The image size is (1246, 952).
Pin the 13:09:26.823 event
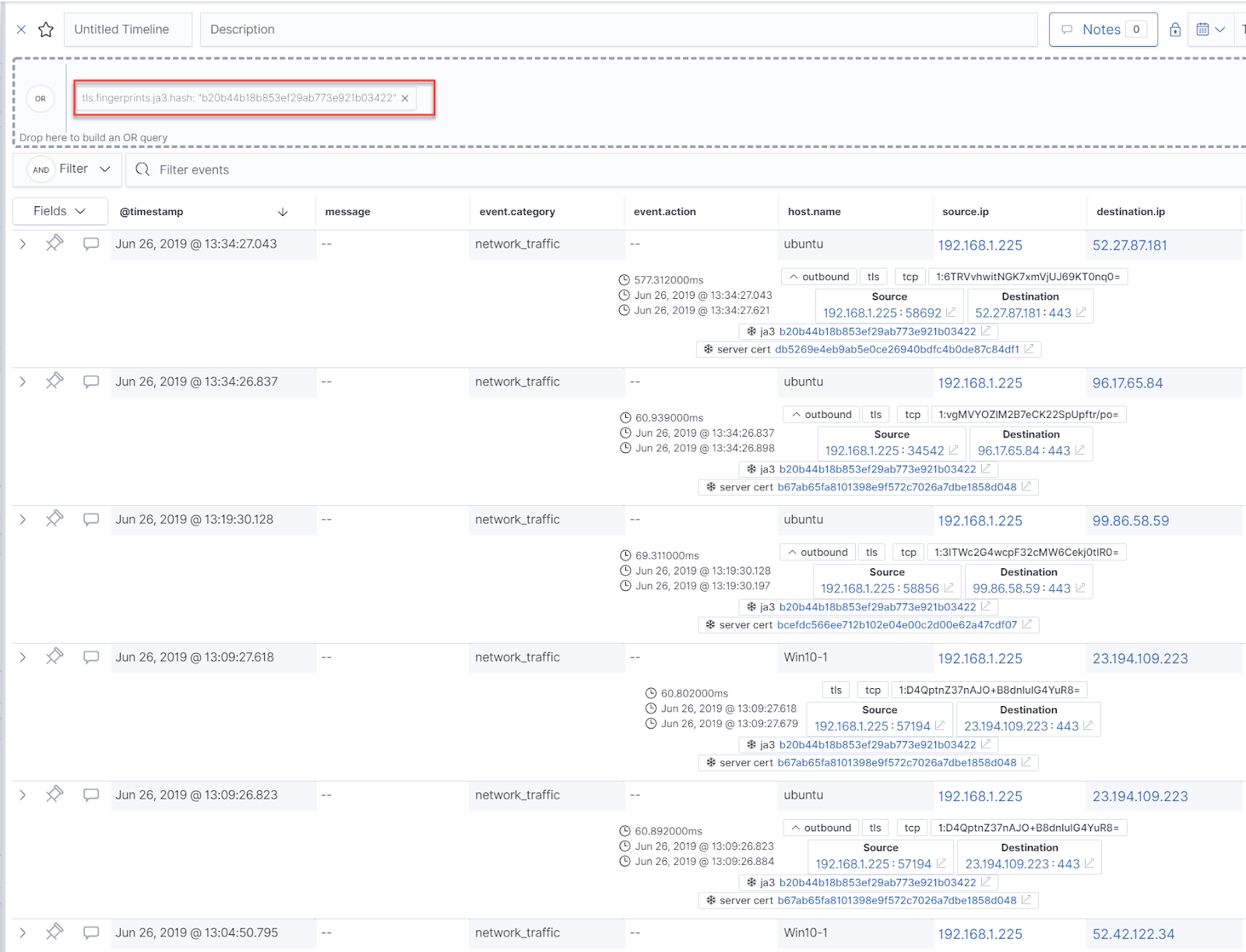(55, 794)
